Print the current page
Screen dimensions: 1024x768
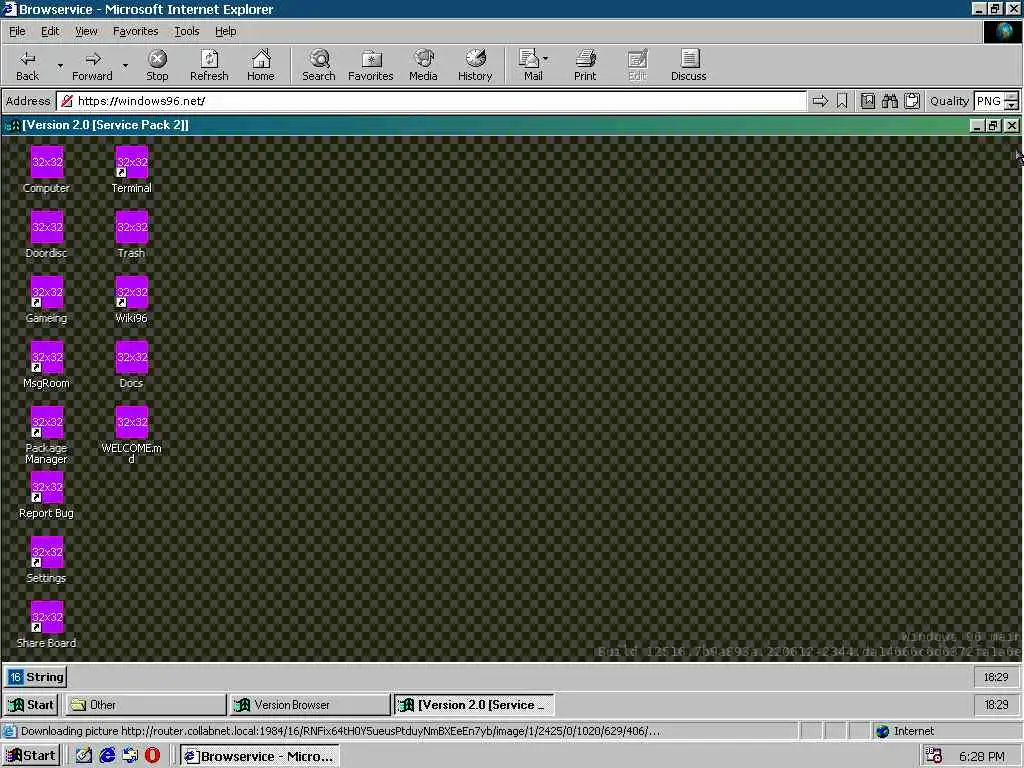pos(584,65)
